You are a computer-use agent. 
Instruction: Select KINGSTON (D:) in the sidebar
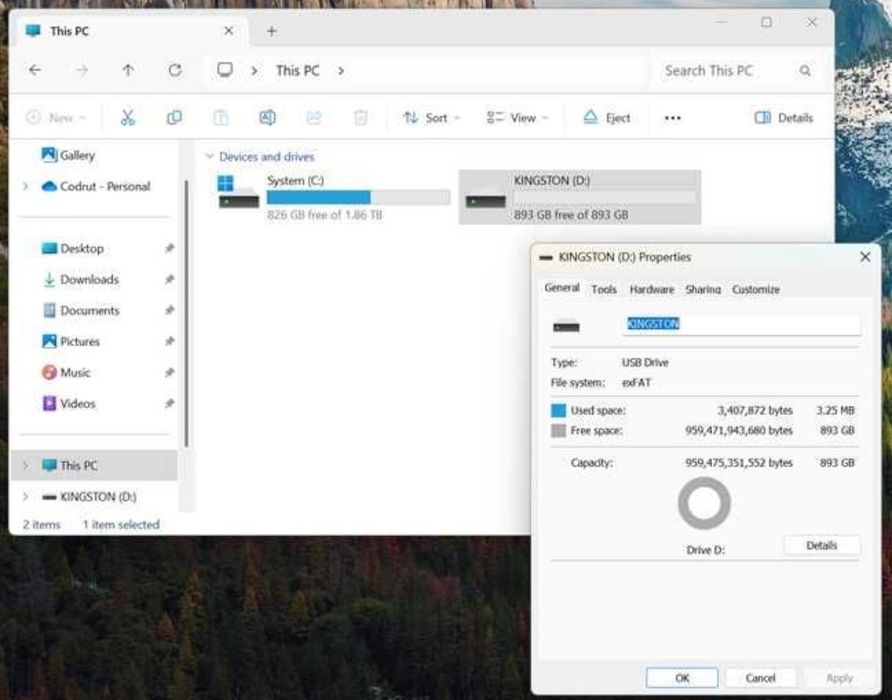point(89,497)
